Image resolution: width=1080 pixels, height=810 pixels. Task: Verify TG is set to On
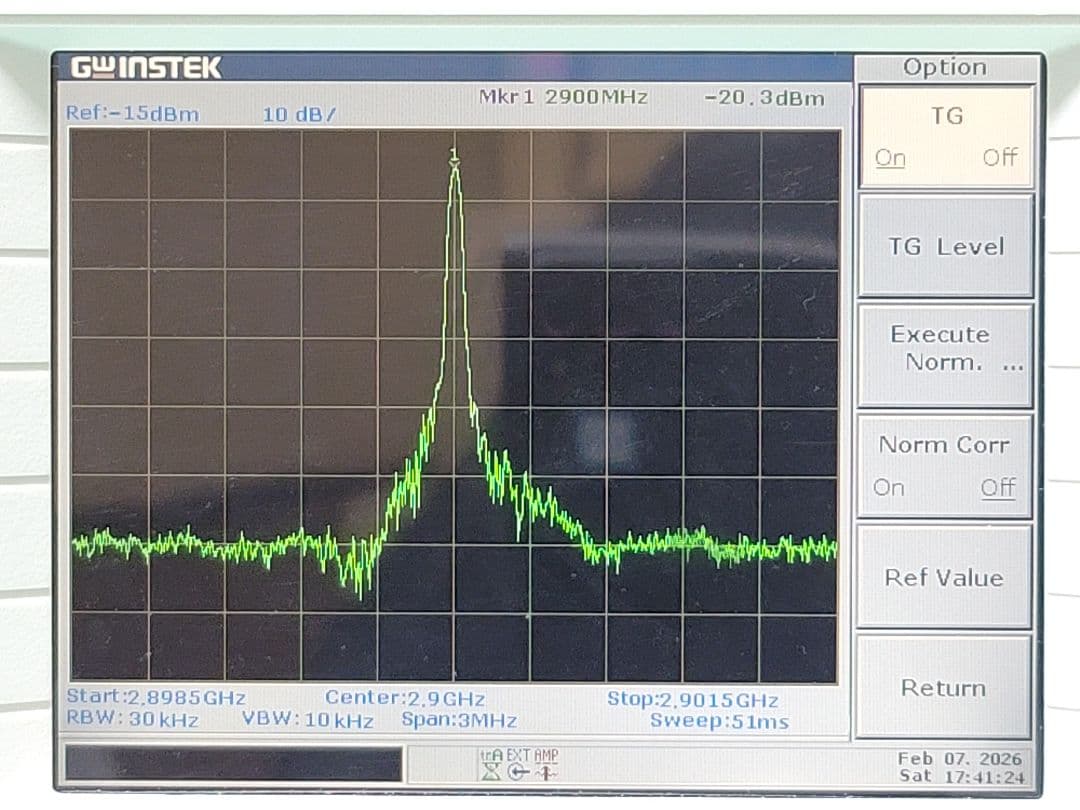pos(890,157)
